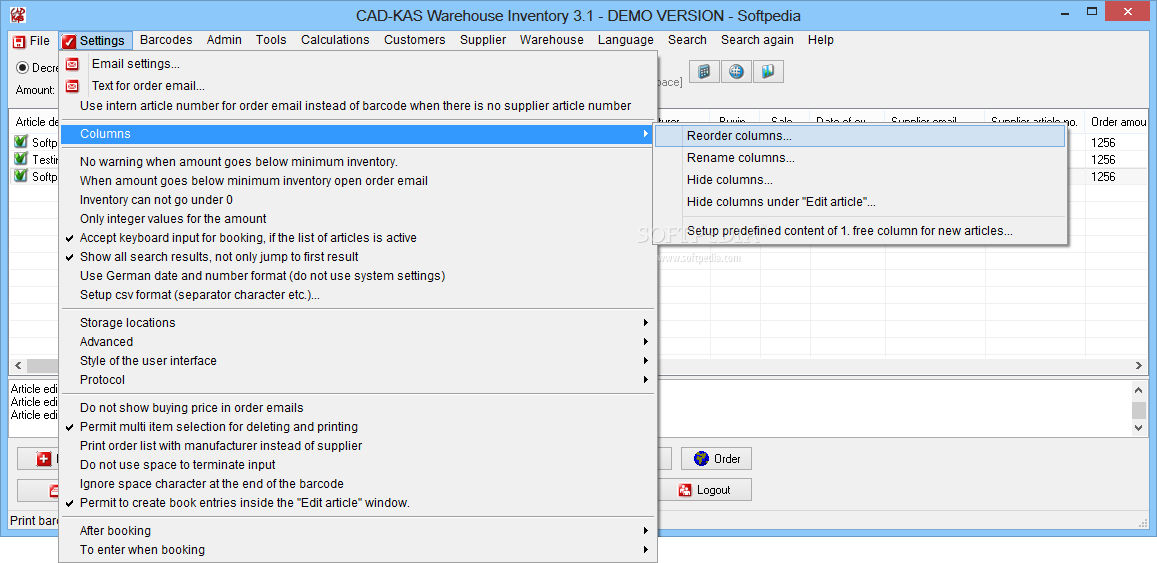Open the Calculations menu

click(335, 40)
